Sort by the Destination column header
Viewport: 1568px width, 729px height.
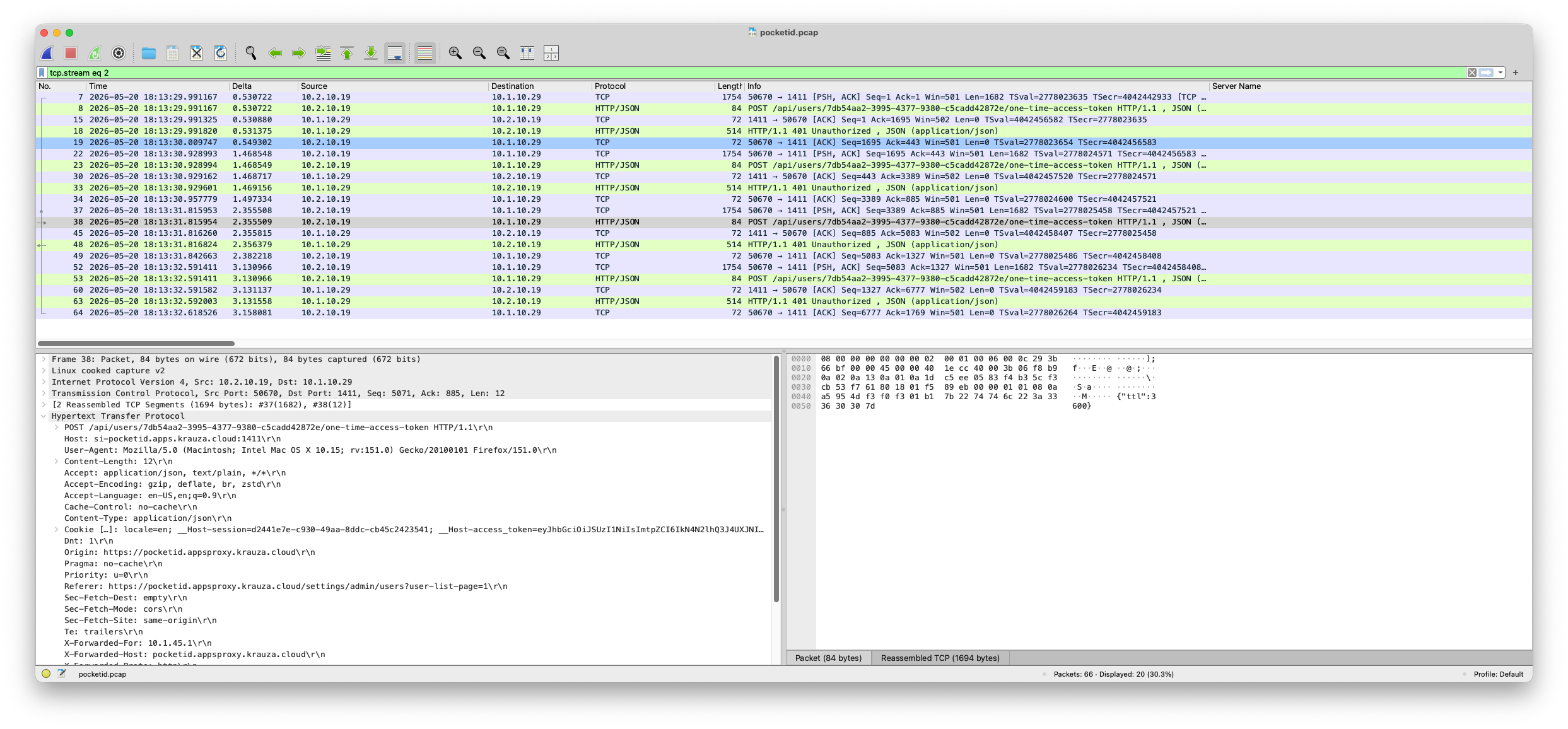(x=539, y=86)
